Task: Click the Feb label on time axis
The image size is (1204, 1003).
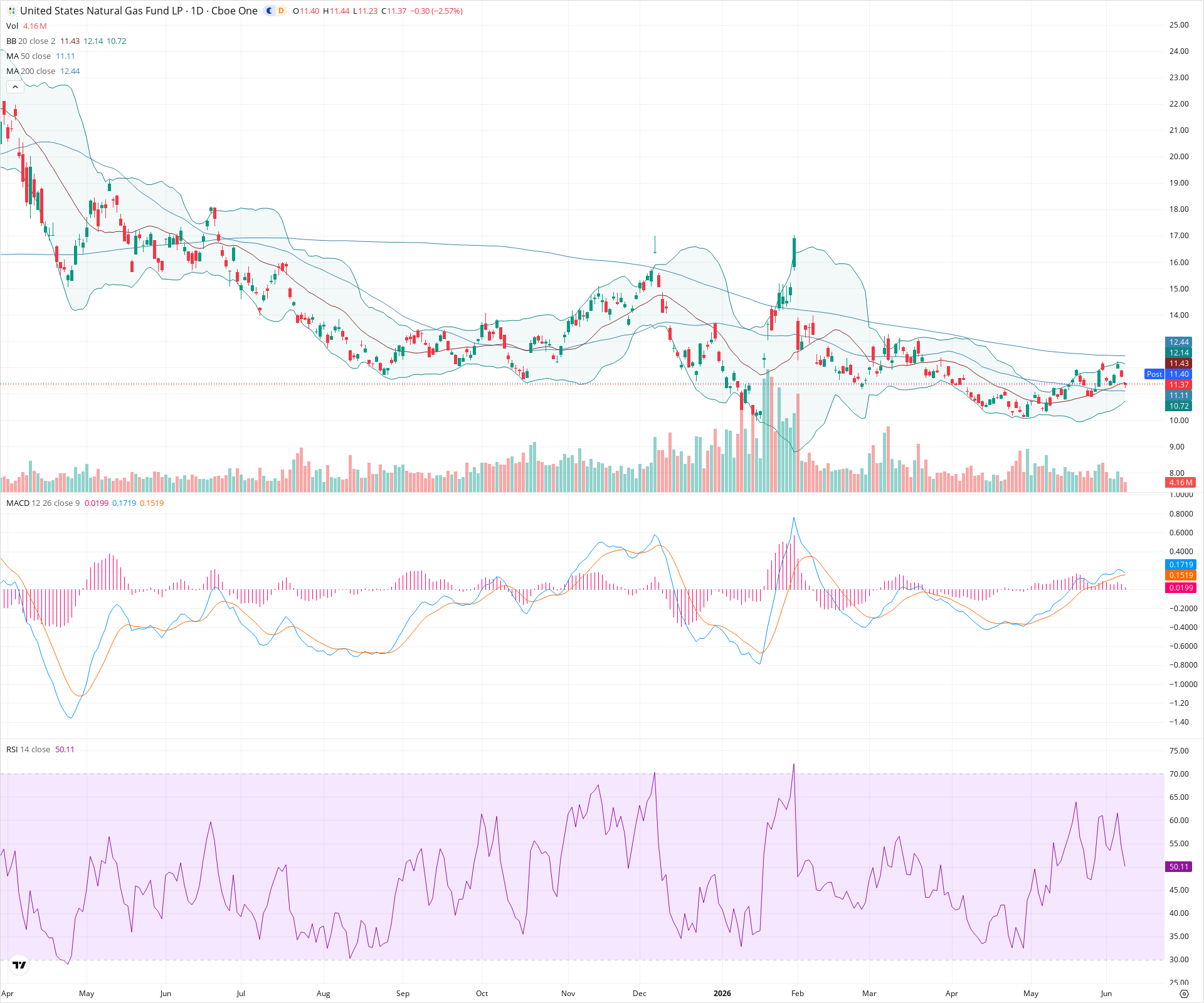Action: [797, 993]
